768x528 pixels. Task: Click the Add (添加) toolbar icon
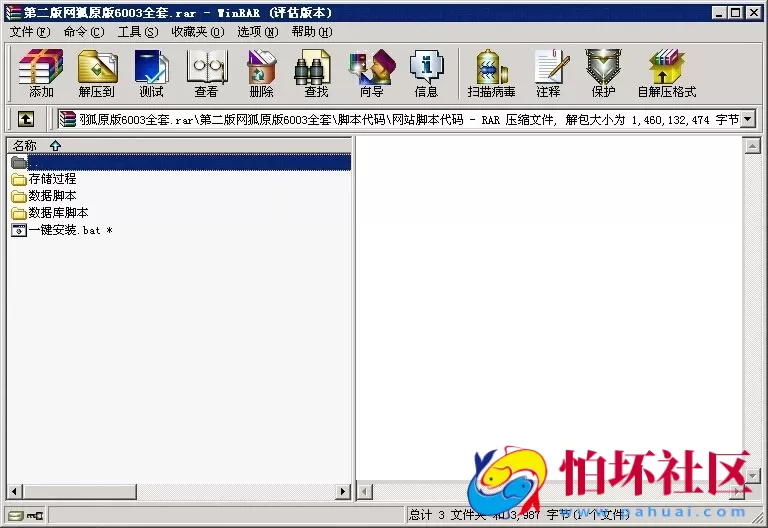point(41,72)
